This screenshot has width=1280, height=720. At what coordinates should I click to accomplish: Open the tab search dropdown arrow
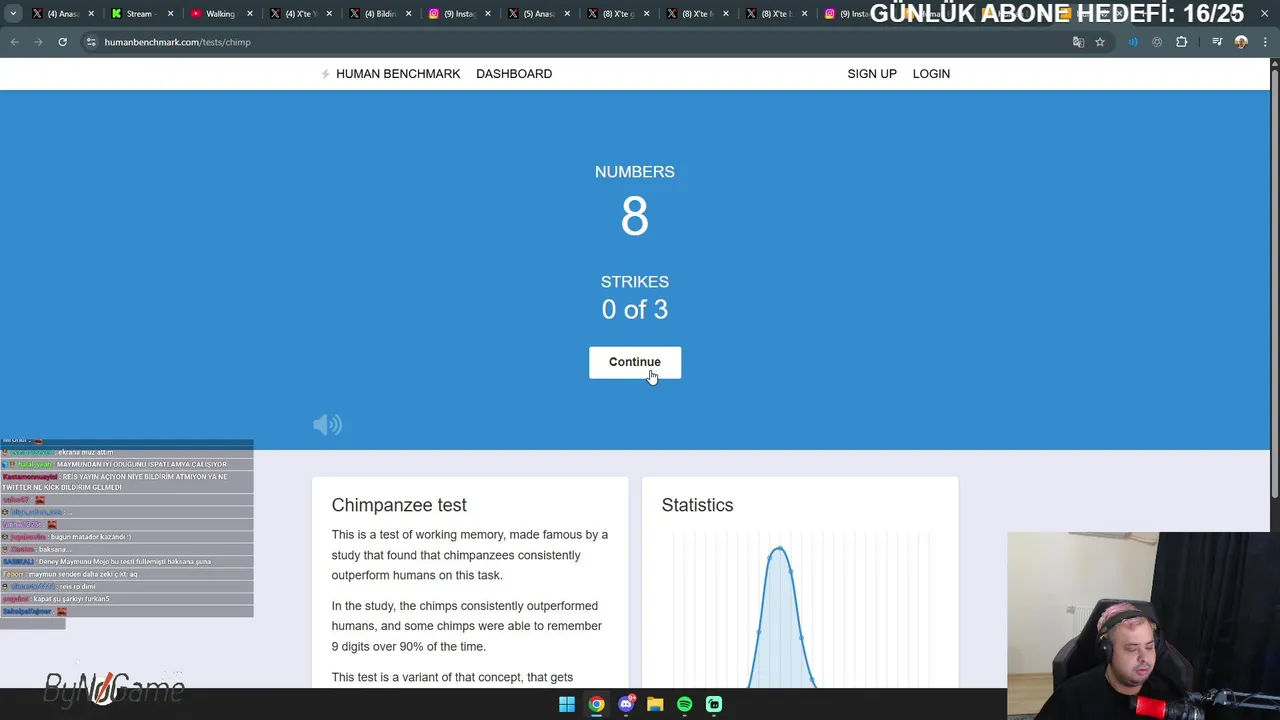(13, 14)
